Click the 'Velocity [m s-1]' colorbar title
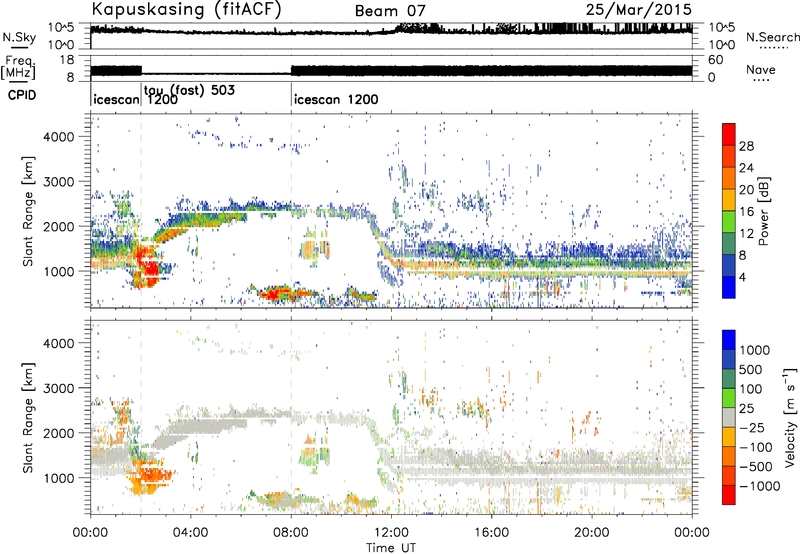Image resolution: width=800 pixels, height=554 pixels. pyautogui.click(x=790, y=417)
